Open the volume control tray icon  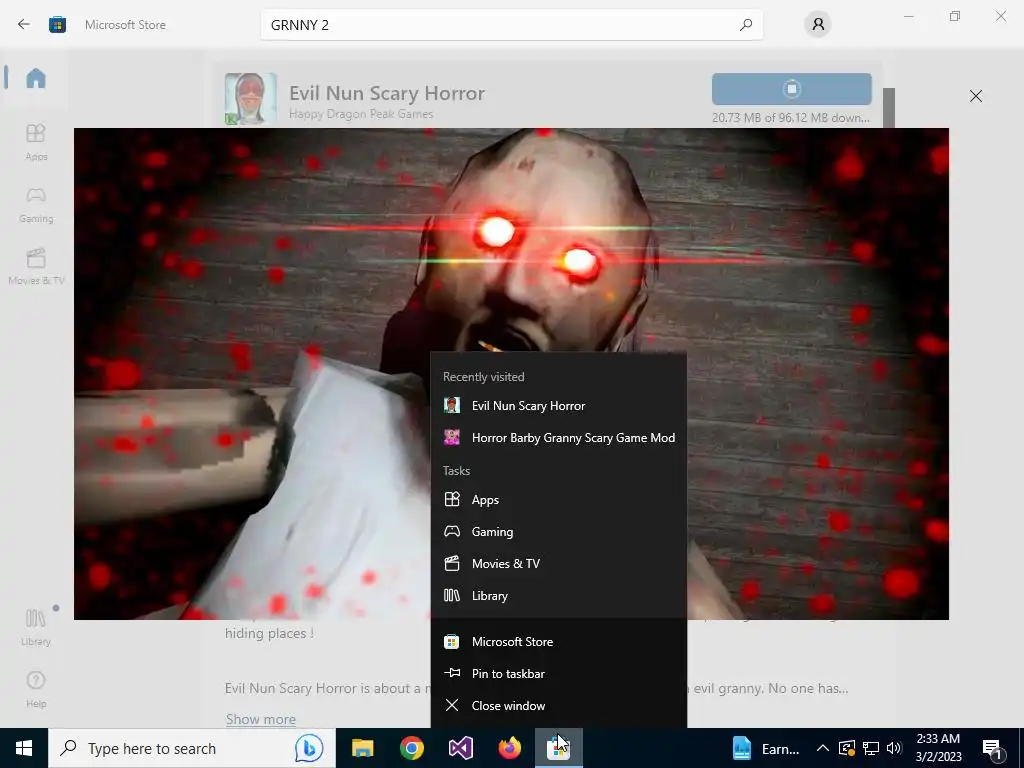[894, 748]
